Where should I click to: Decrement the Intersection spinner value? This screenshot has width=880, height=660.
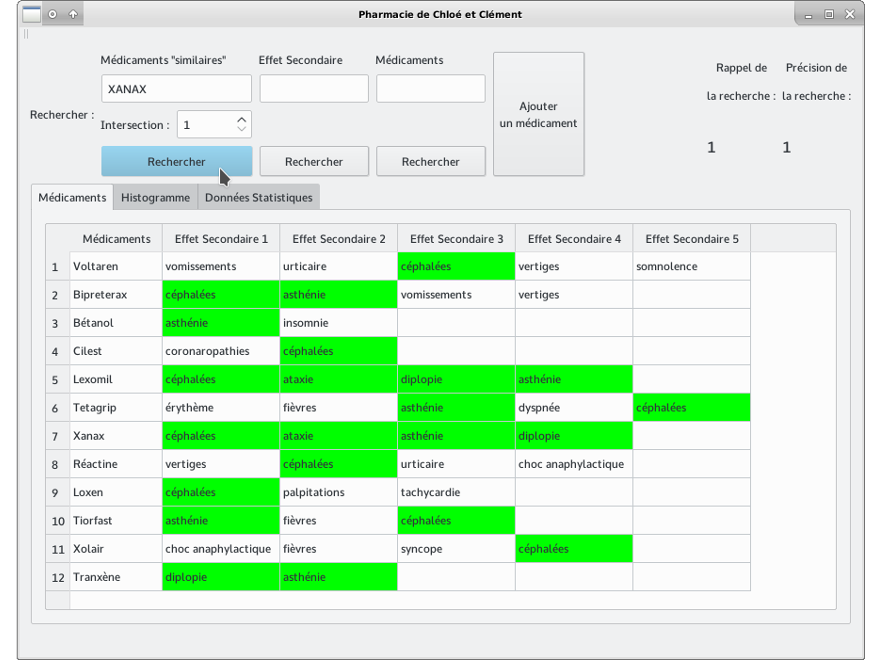(x=240, y=129)
